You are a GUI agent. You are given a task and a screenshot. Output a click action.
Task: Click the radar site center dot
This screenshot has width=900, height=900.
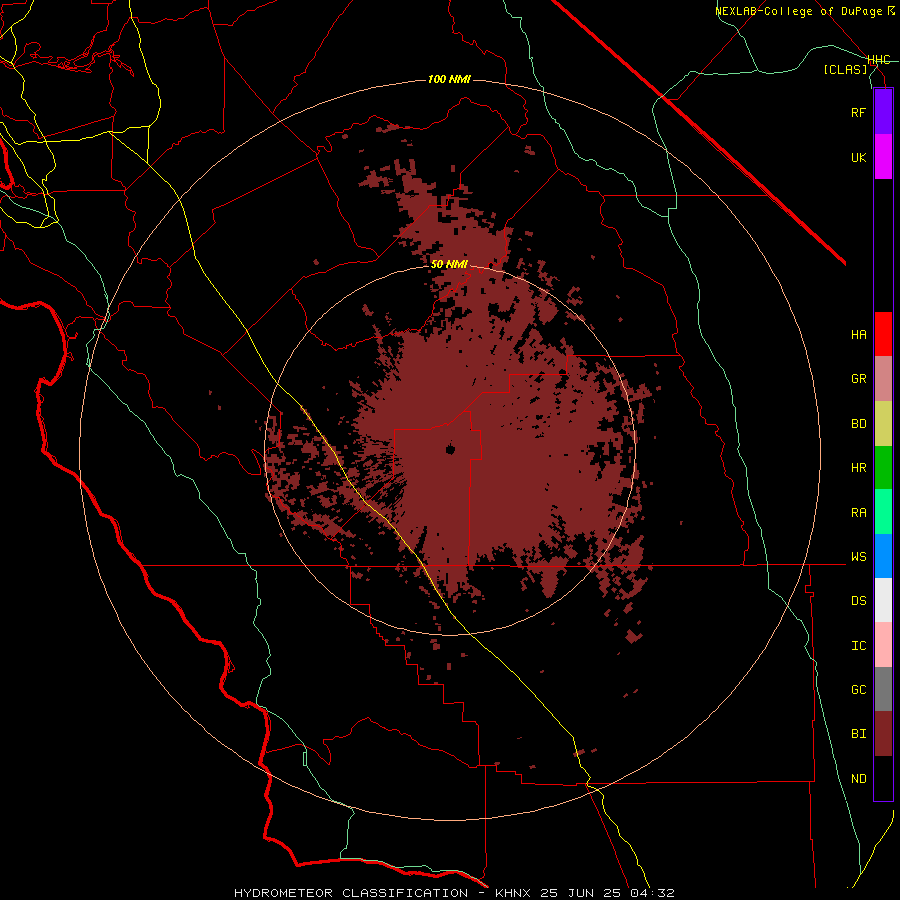click(450, 449)
